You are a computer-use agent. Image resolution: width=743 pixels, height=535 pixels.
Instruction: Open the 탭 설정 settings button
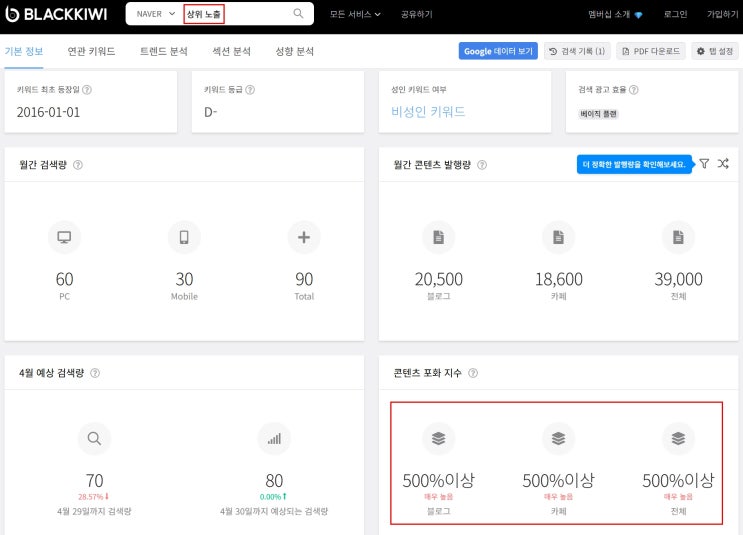click(x=715, y=51)
